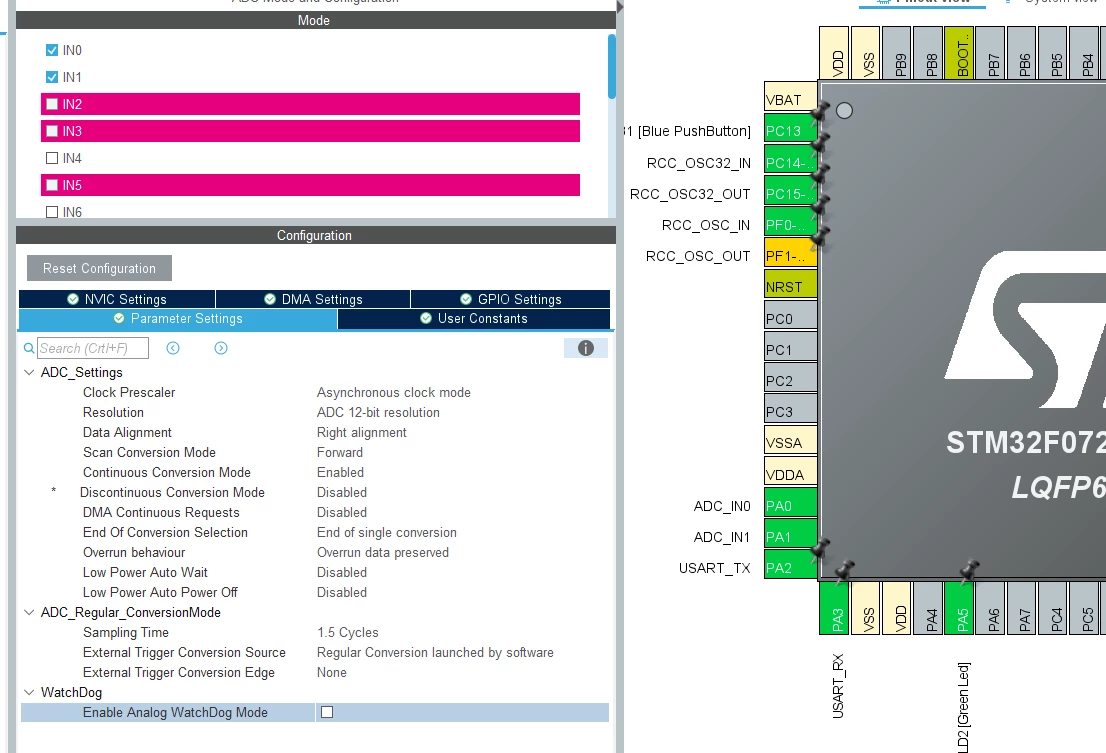The image size is (1106, 753).
Task: Switch to User Constants tab
Action: (474, 319)
